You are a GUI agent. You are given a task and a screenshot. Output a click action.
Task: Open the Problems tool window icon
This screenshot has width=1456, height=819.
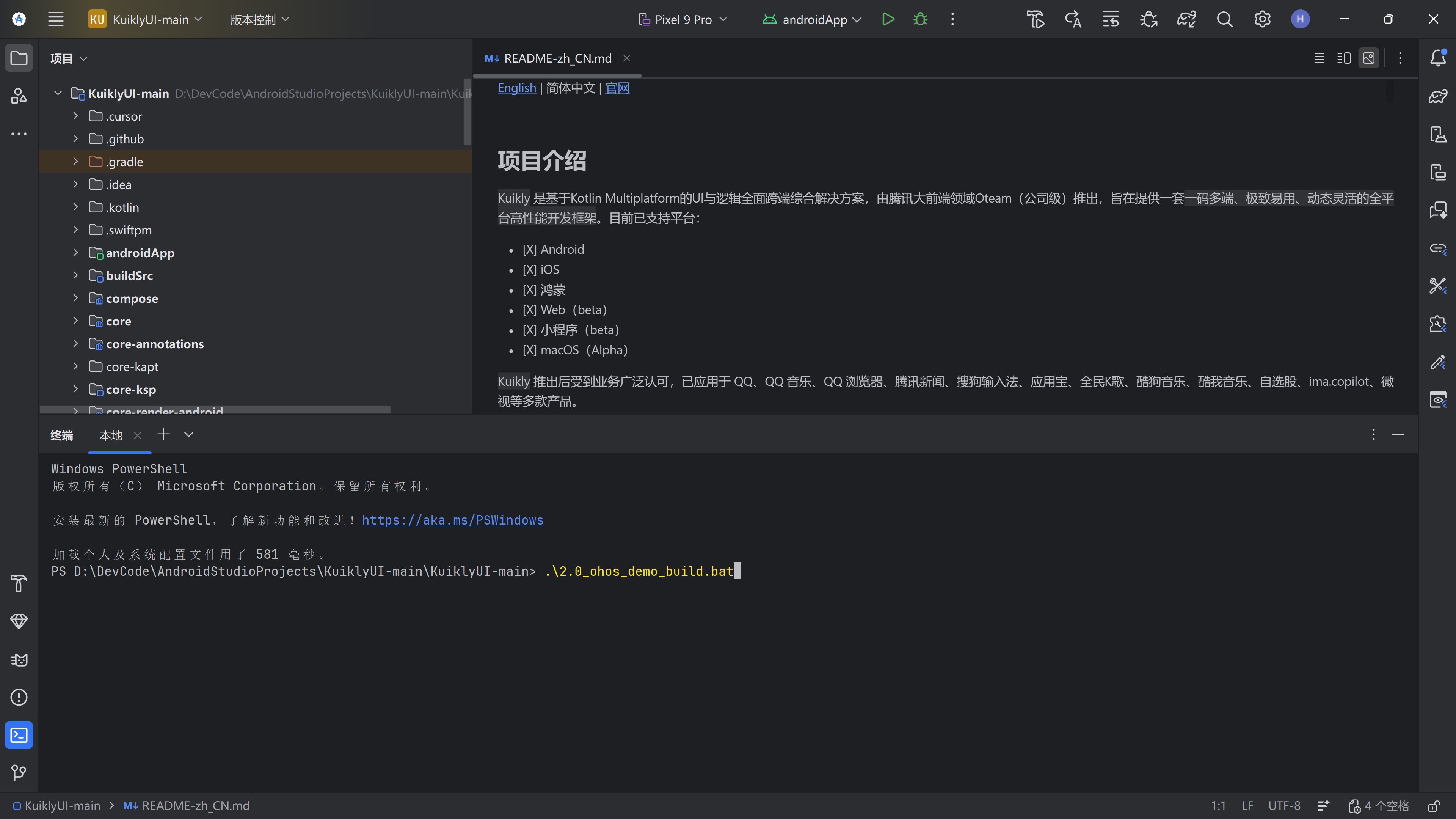point(19,697)
